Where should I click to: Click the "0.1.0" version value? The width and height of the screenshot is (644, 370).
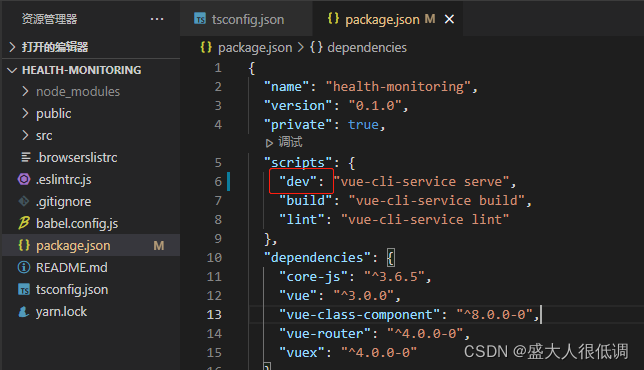pos(375,106)
